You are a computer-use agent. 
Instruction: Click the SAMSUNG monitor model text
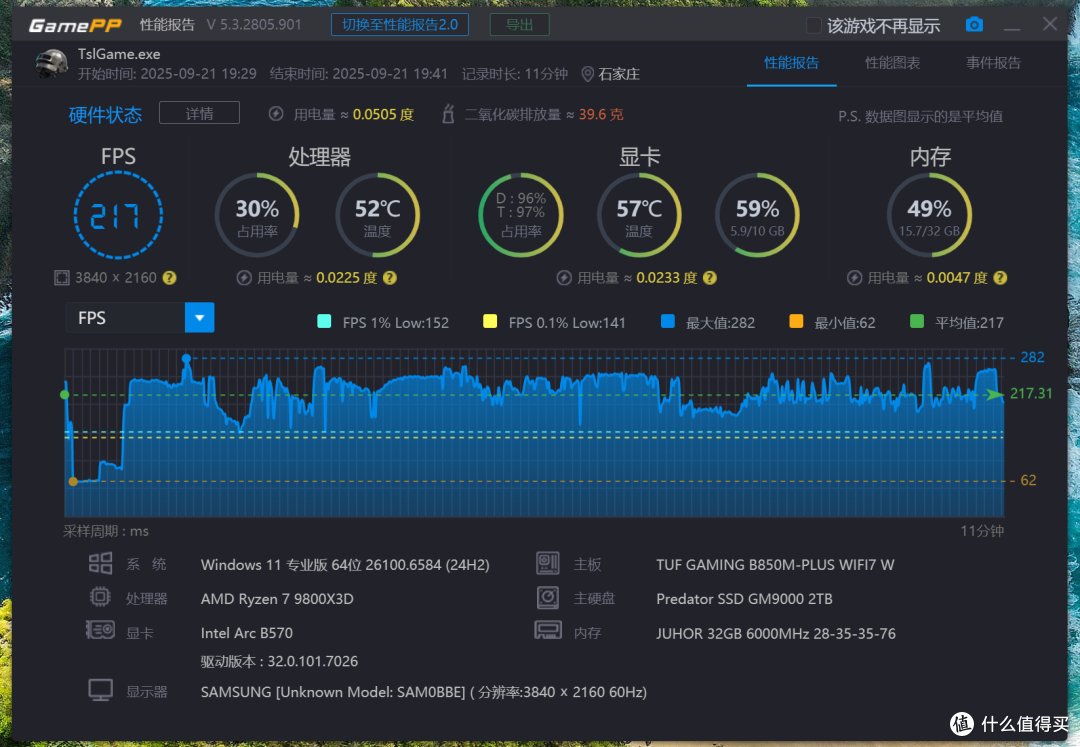424,692
